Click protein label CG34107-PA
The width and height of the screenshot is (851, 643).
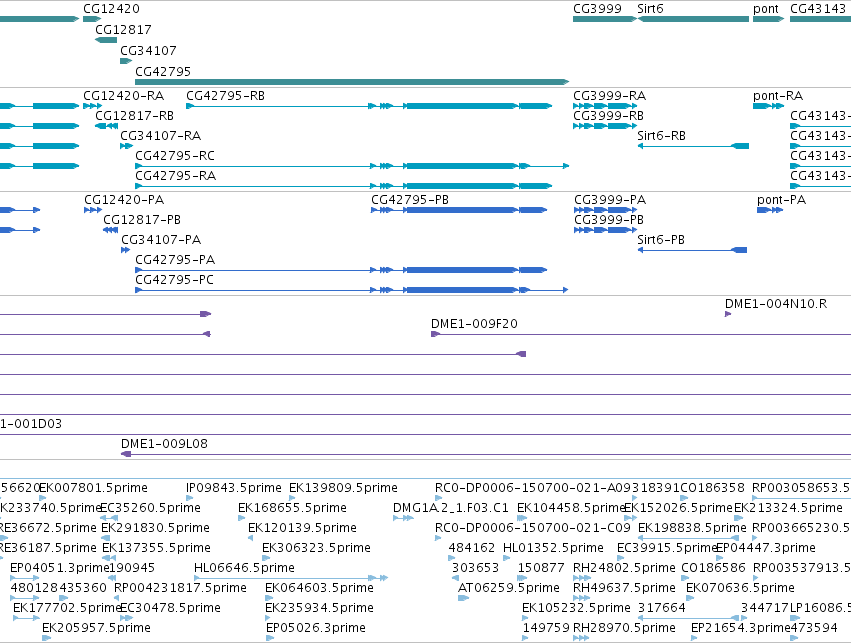(x=161, y=240)
